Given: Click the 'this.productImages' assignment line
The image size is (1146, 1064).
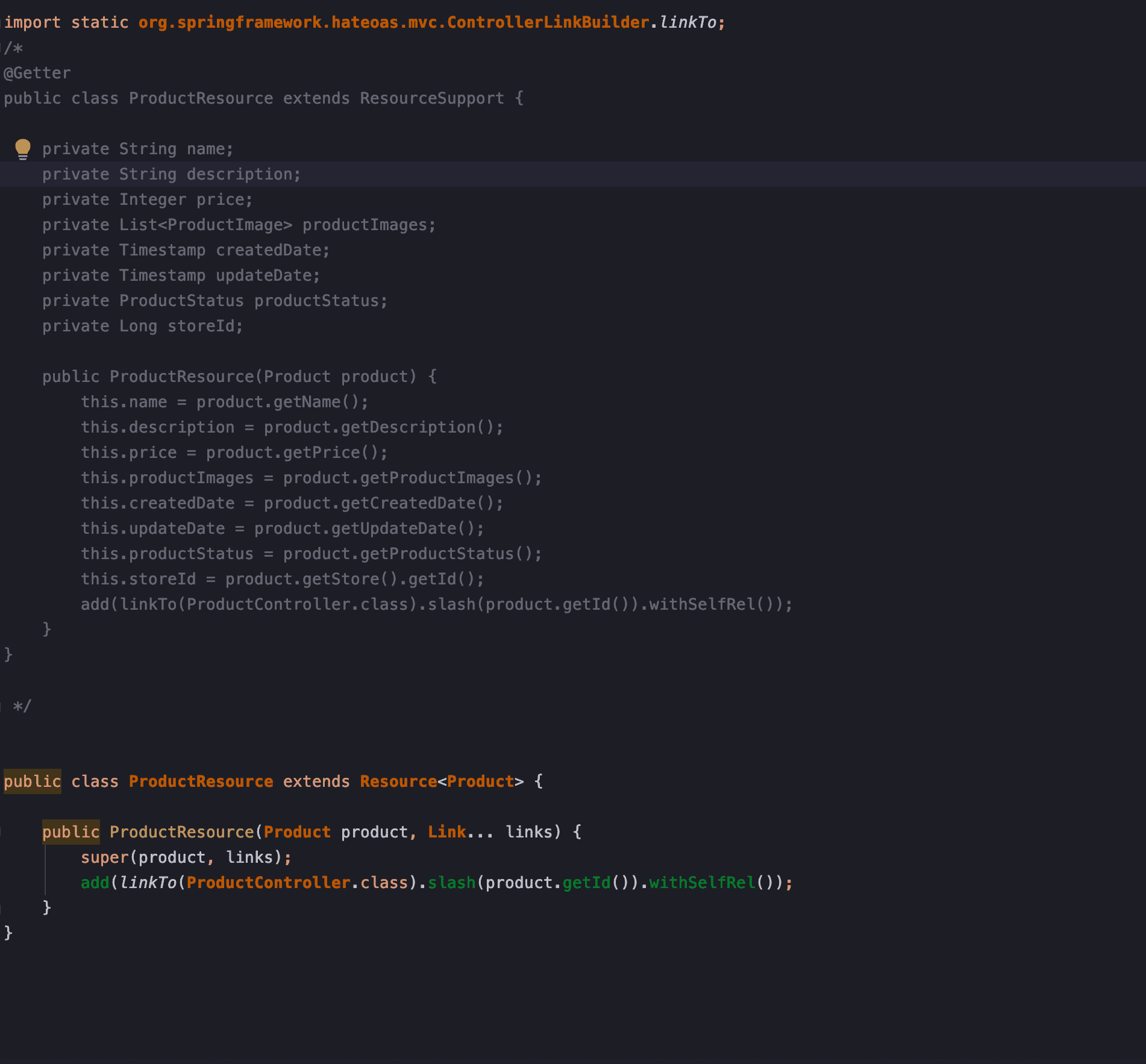Looking at the screenshot, I should tap(311, 478).
